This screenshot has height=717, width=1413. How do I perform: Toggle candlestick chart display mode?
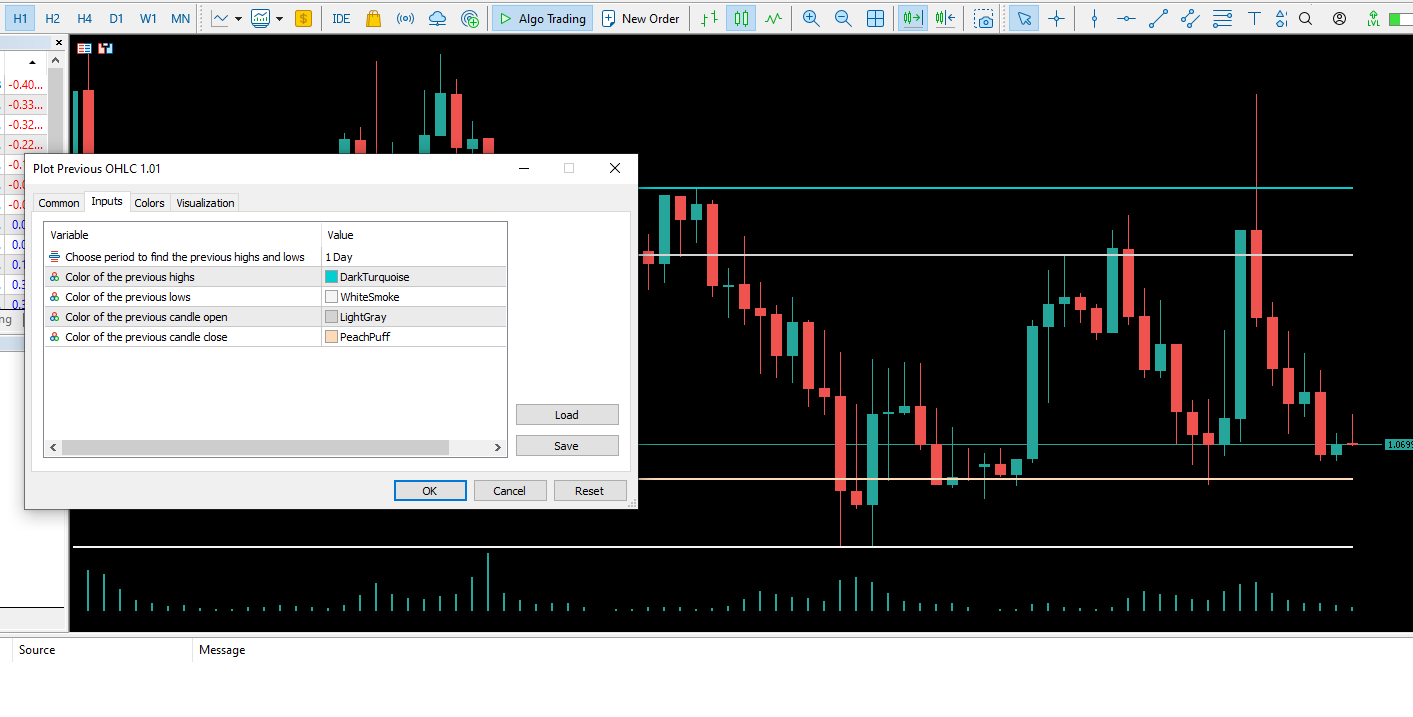[740, 17]
